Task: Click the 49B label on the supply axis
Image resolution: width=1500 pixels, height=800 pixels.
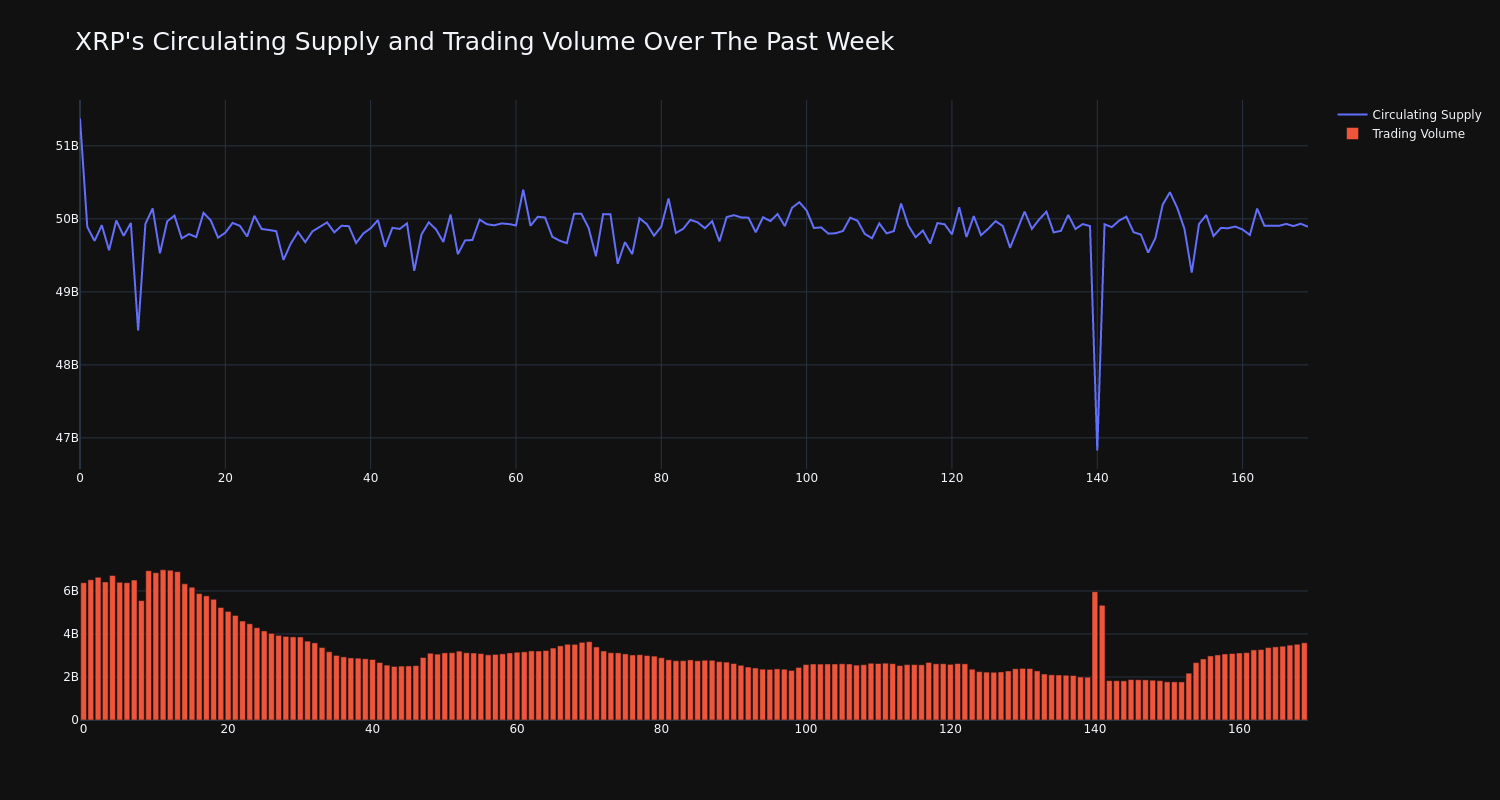Action: tap(67, 292)
